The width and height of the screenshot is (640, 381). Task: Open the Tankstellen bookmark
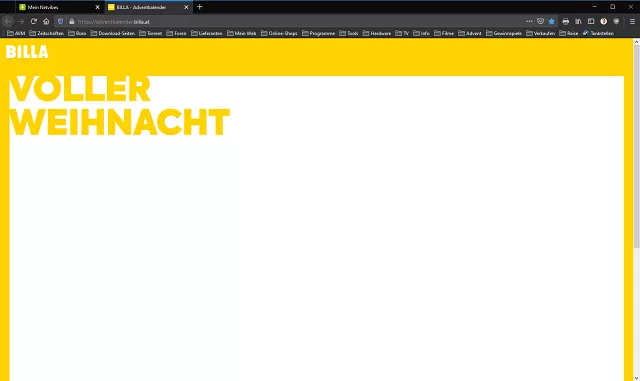(598, 33)
